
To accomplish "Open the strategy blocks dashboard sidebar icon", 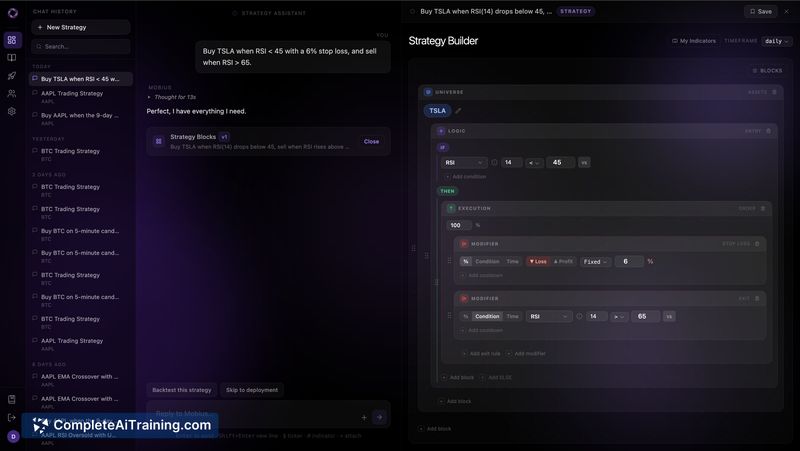I will point(12,40).
